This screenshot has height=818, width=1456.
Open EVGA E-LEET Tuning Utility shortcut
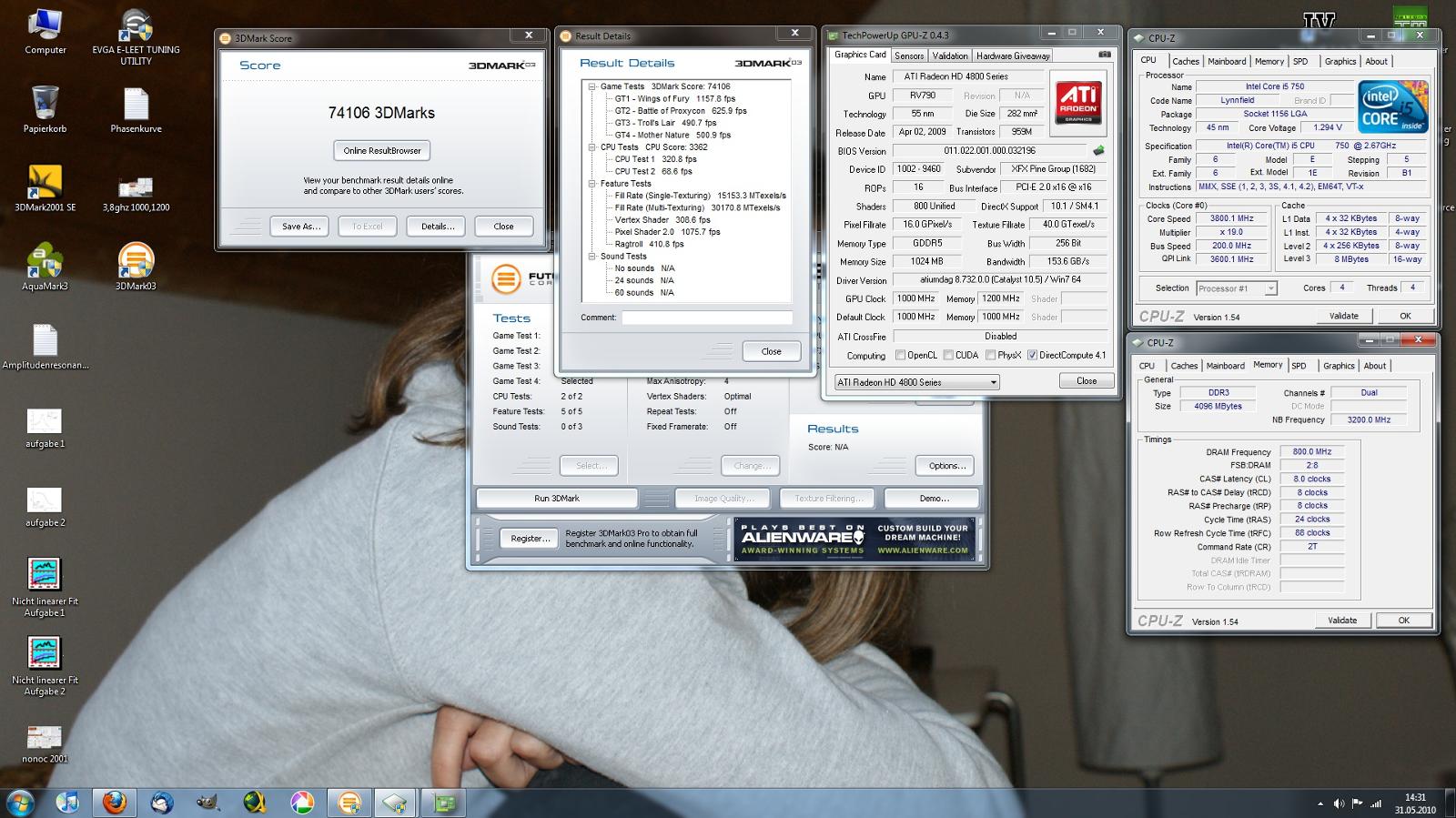[x=136, y=37]
